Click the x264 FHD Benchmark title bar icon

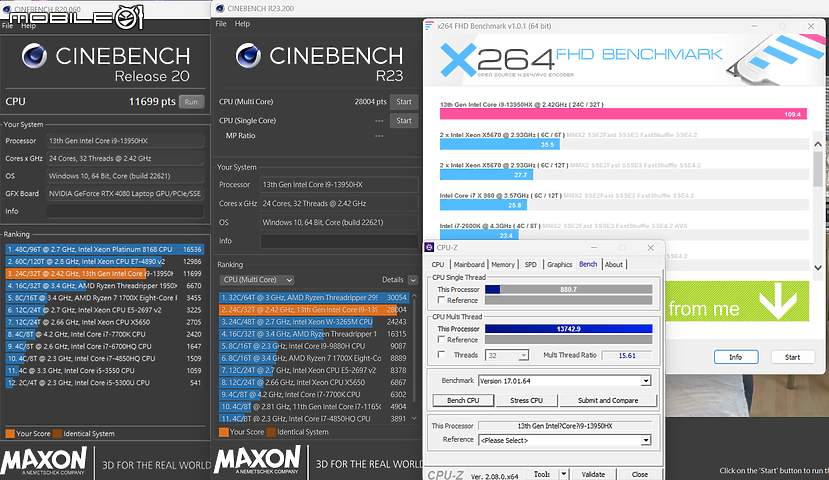click(x=430, y=26)
